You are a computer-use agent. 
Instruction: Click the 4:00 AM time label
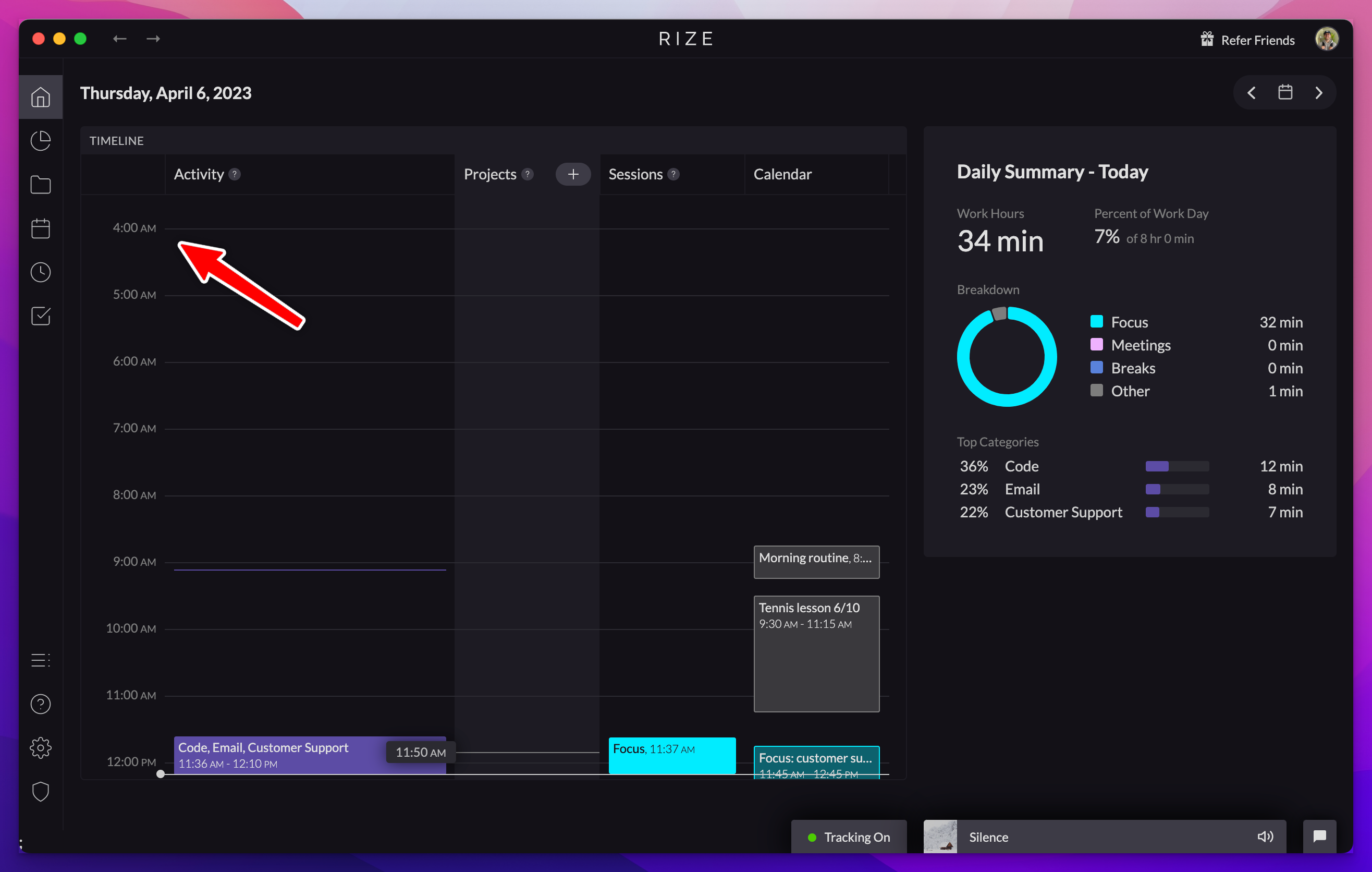[134, 228]
